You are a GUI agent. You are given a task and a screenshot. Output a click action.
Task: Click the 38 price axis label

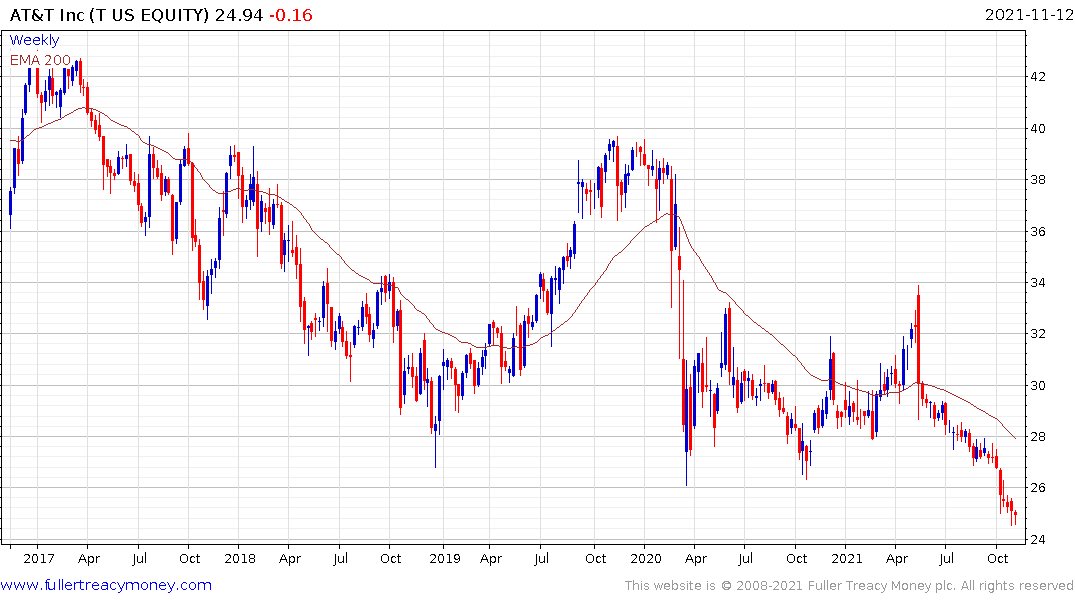click(1038, 180)
